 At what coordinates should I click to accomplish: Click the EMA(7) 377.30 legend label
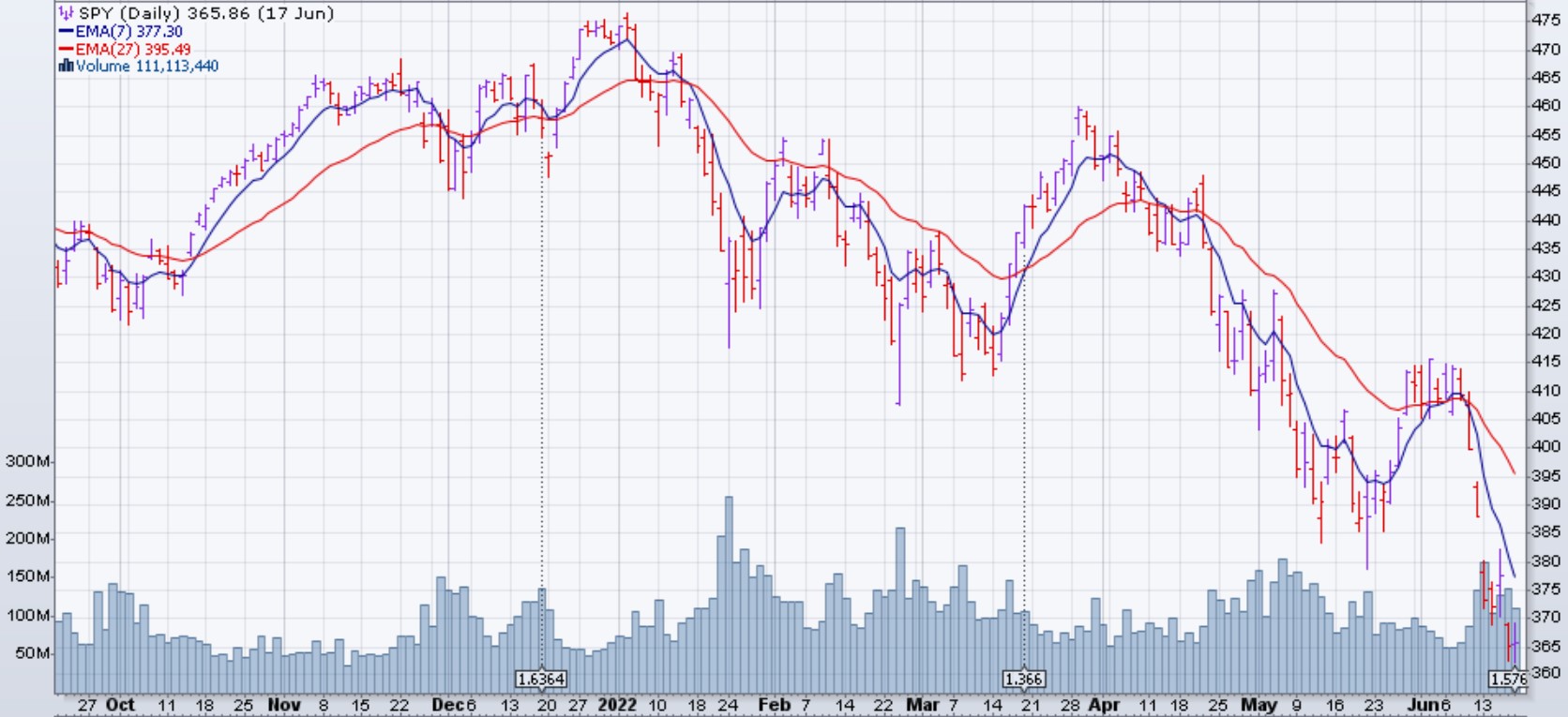(128, 32)
